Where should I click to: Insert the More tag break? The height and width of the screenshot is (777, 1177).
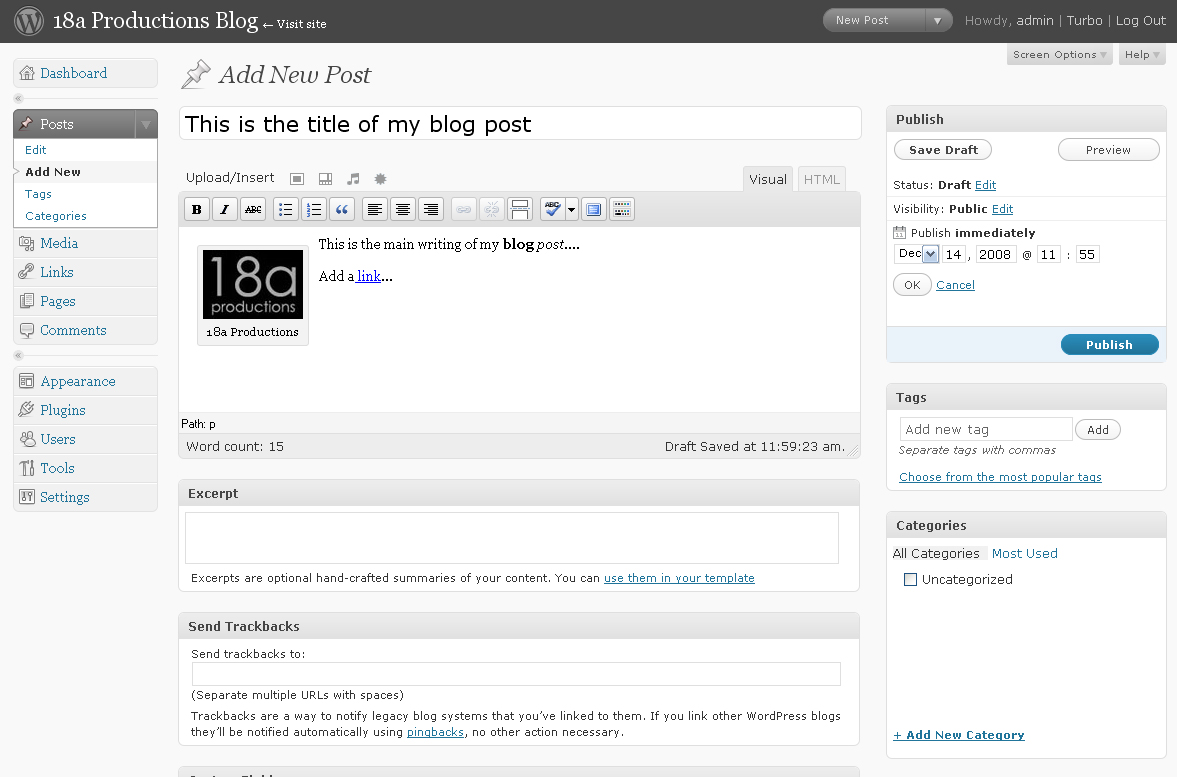click(519, 209)
